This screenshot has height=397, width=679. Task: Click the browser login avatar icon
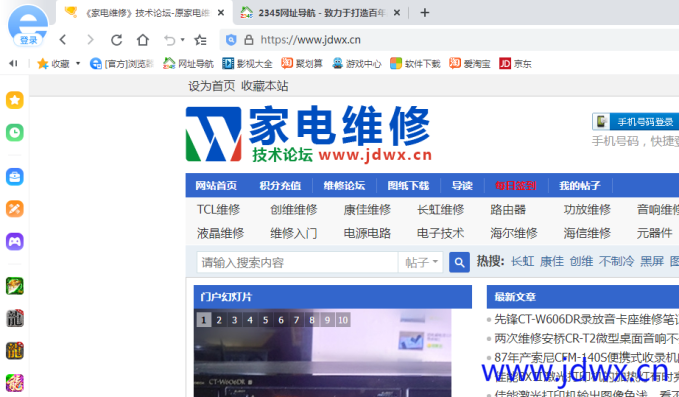coord(28,25)
